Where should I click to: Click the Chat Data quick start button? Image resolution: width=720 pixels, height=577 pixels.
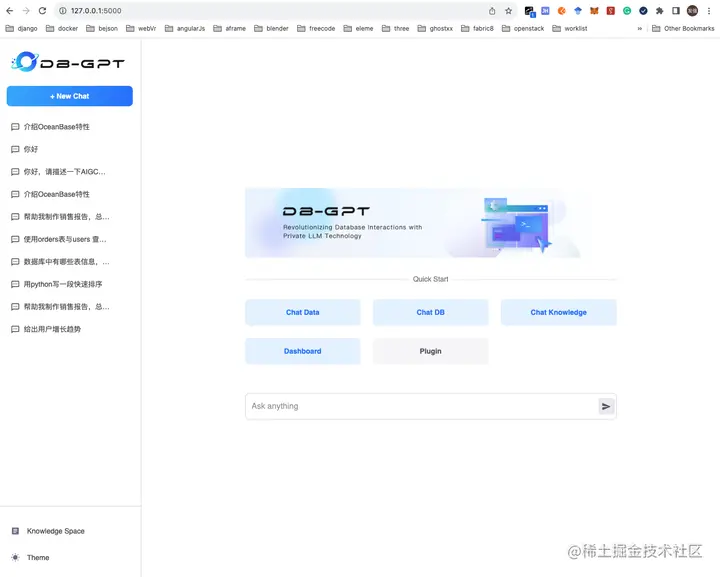click(x=303, y=312)
